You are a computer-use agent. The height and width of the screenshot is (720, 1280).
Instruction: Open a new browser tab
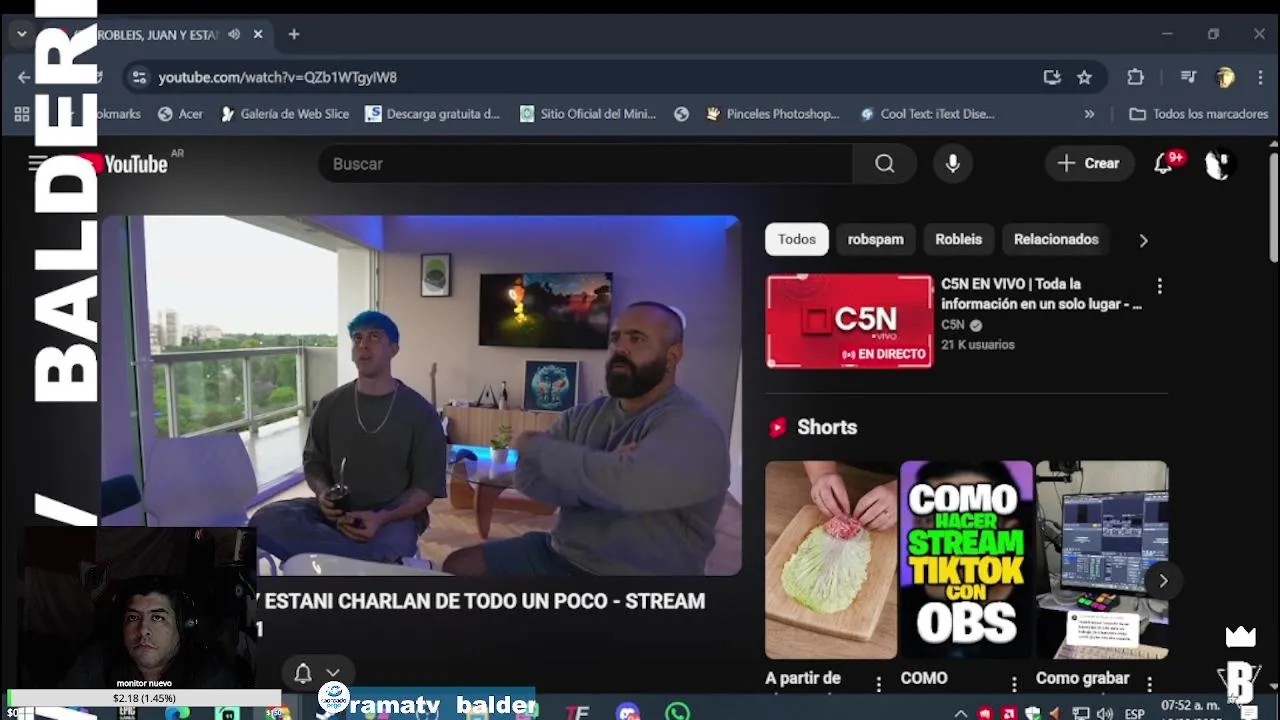[x=294, y=34]
